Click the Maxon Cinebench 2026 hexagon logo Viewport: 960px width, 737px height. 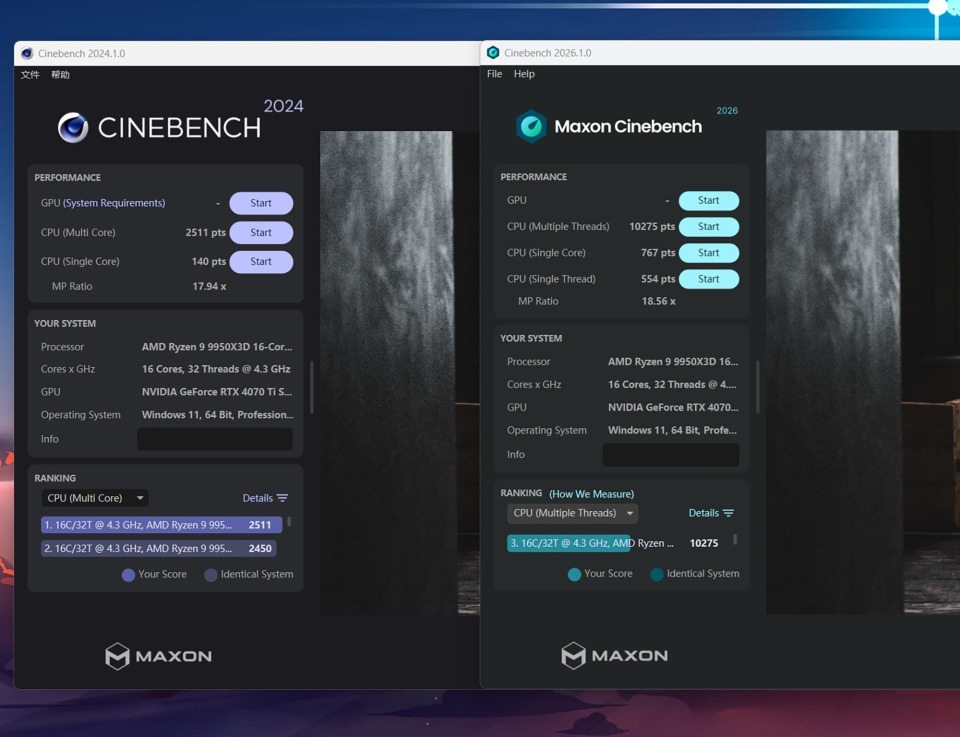tap(531, 126)
